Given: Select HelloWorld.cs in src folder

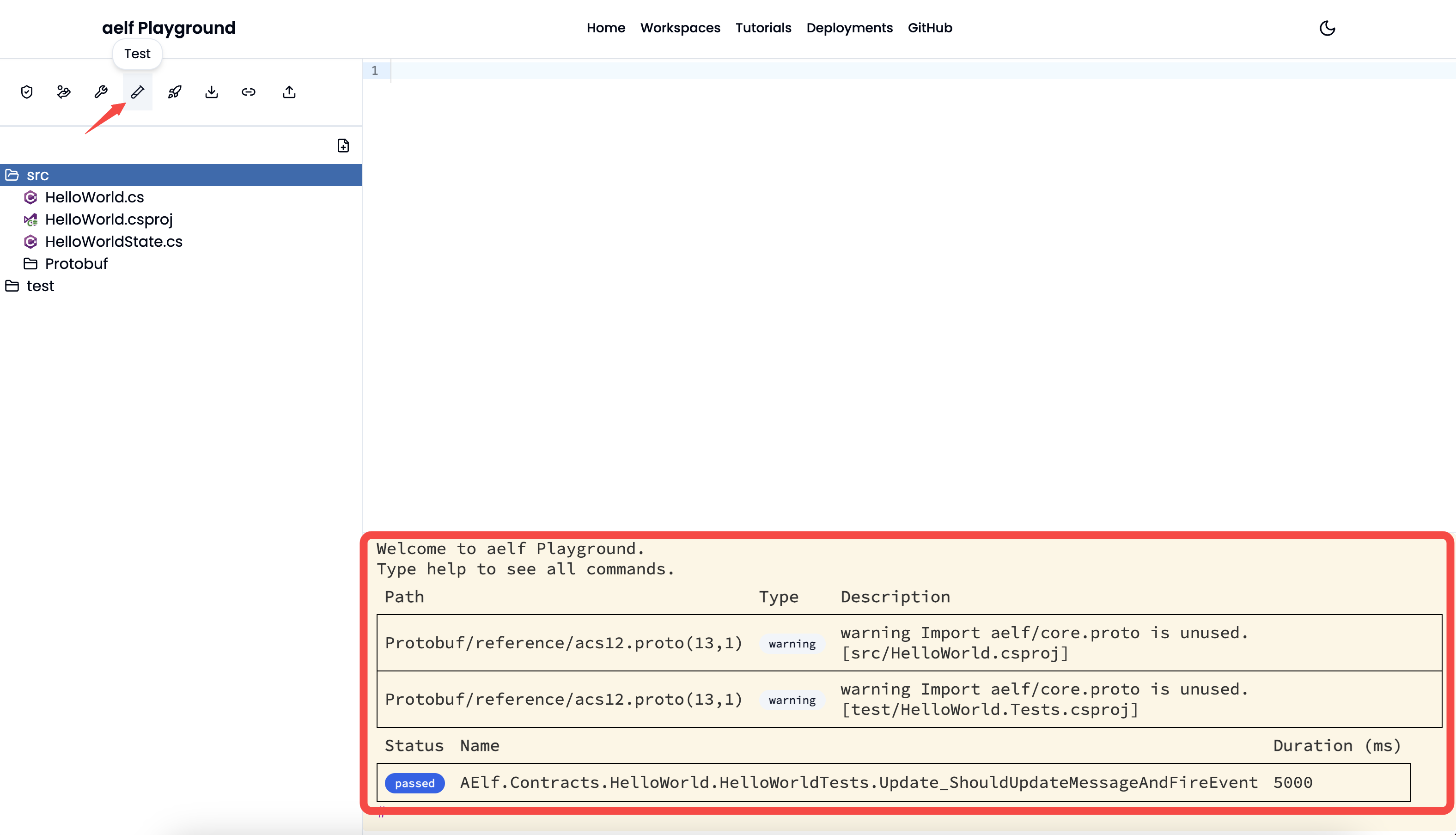Looking at the screenshot, I should tap(94, 197).
